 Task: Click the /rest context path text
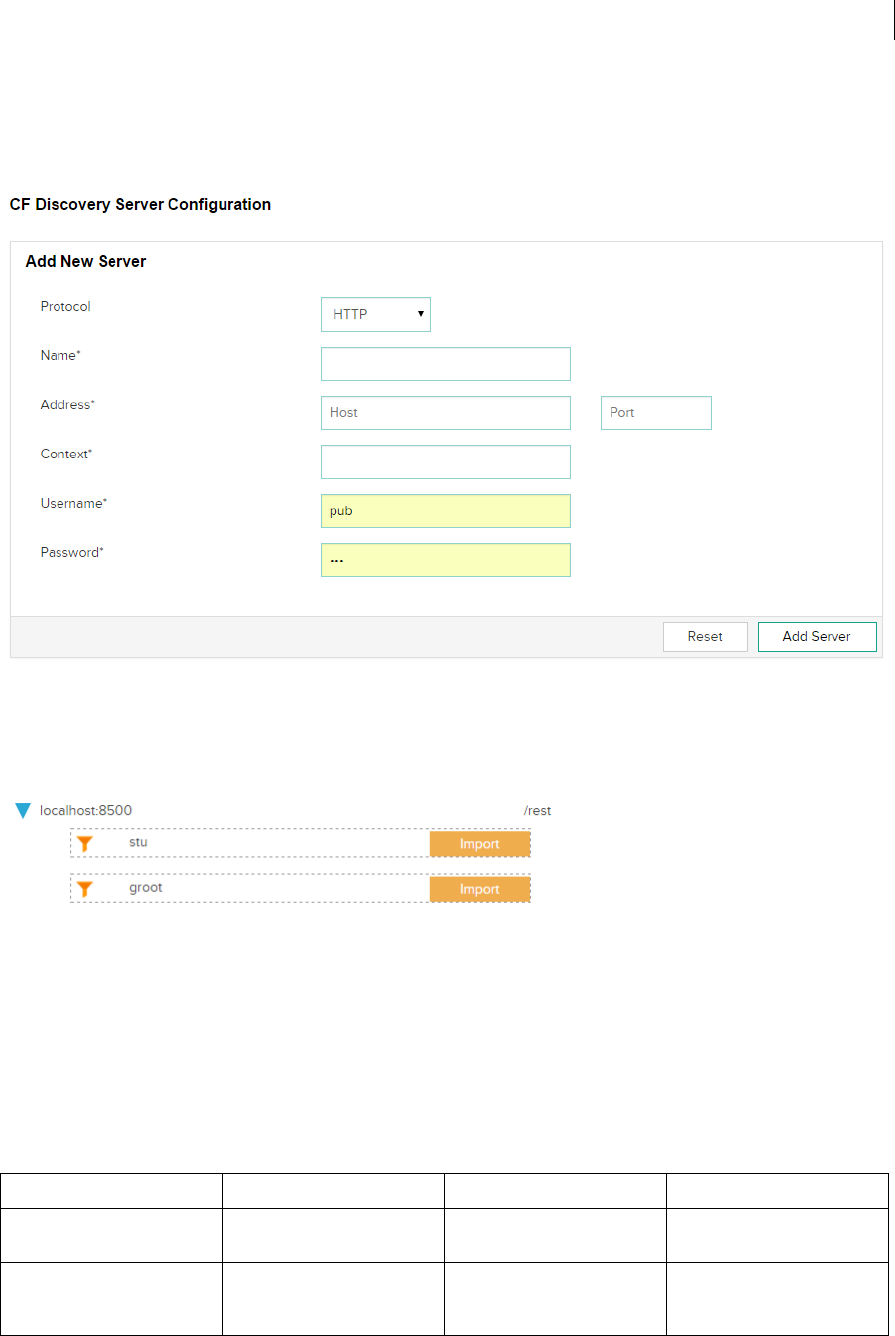coord(538,811)
